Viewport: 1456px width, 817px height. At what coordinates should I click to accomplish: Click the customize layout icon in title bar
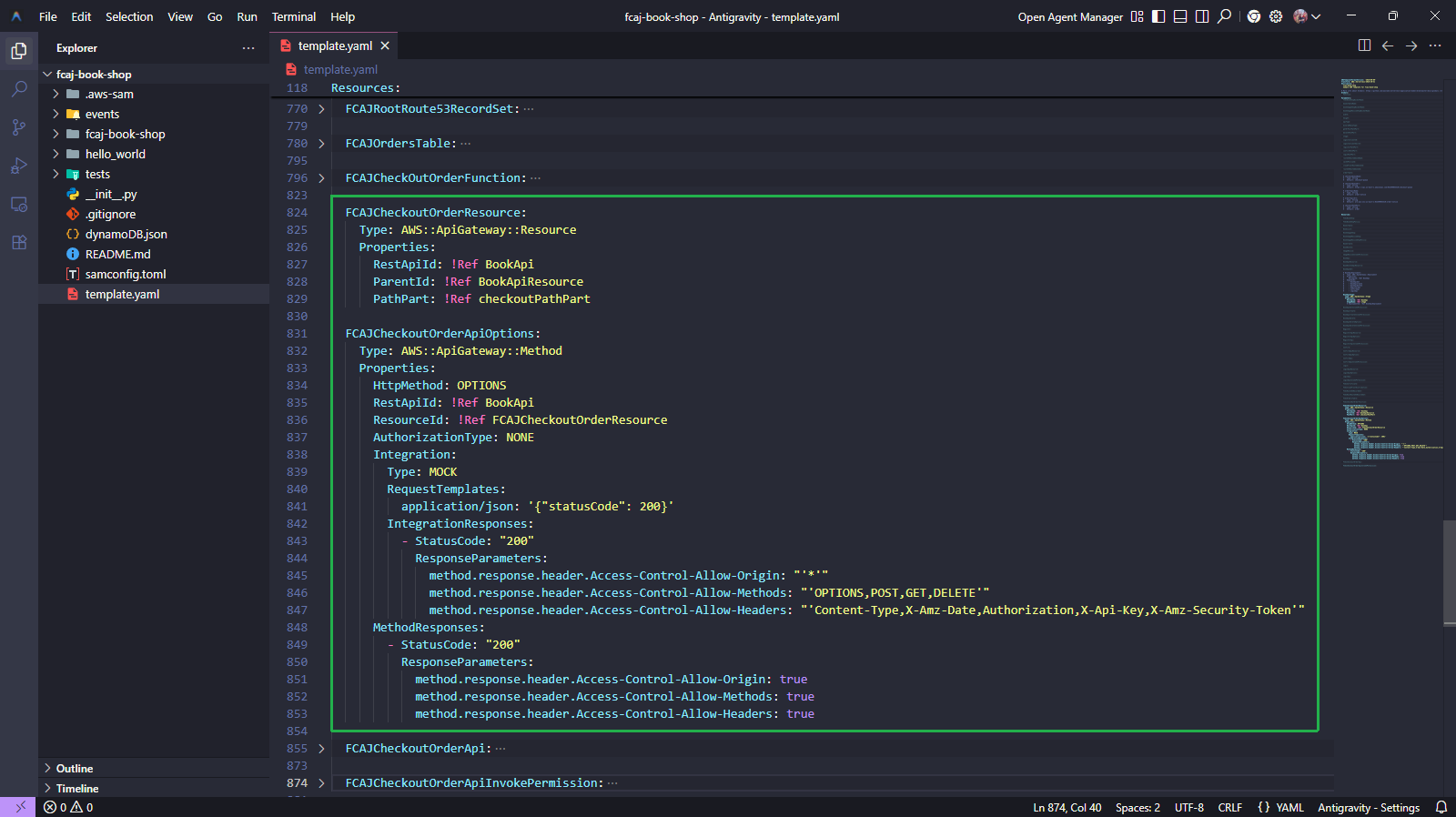[1137, 16]
